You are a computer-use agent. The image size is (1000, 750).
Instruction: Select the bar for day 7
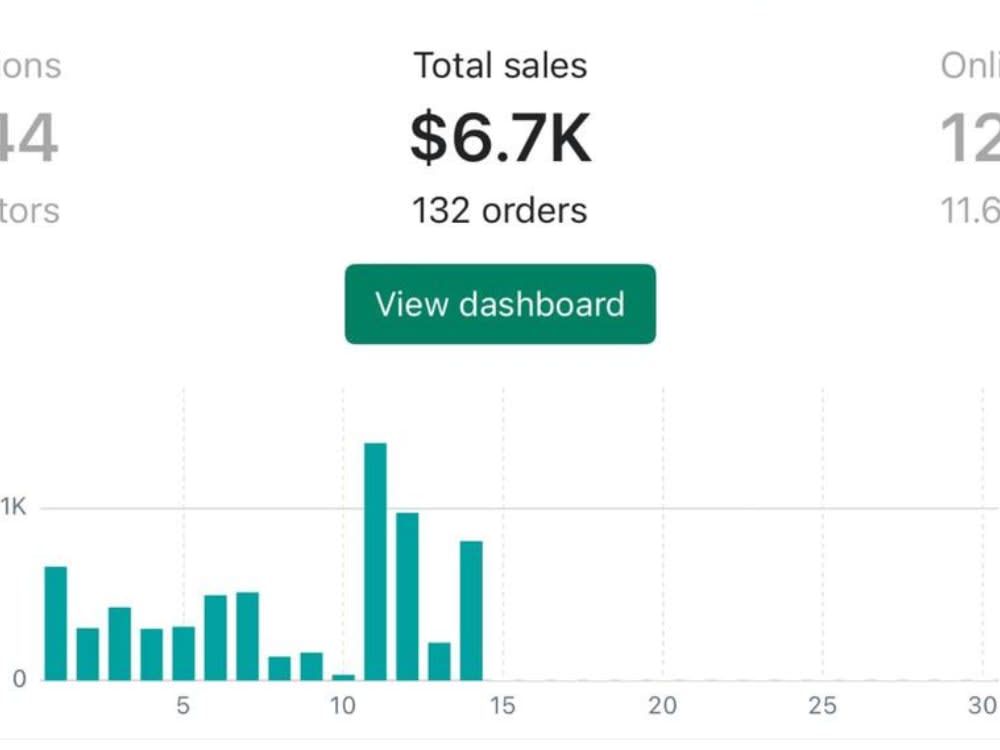click(x=247, y=636)
